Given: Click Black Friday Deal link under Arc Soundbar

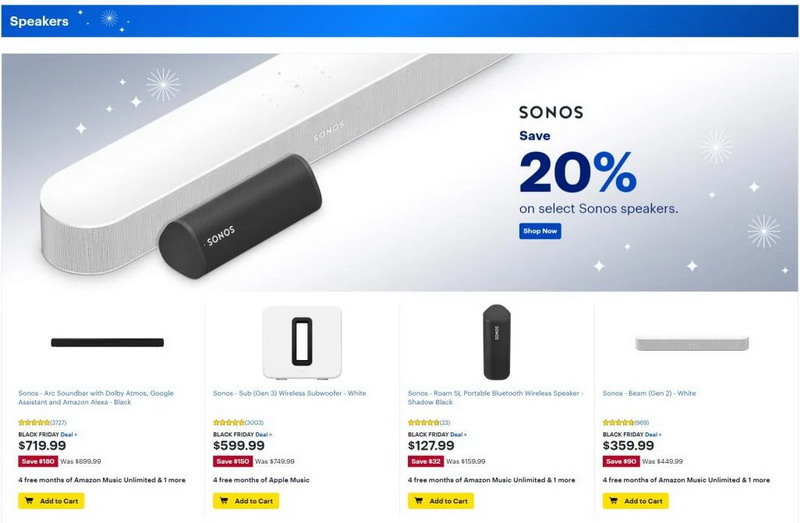Looking at the screenshot, I should [x=68, y=434].
